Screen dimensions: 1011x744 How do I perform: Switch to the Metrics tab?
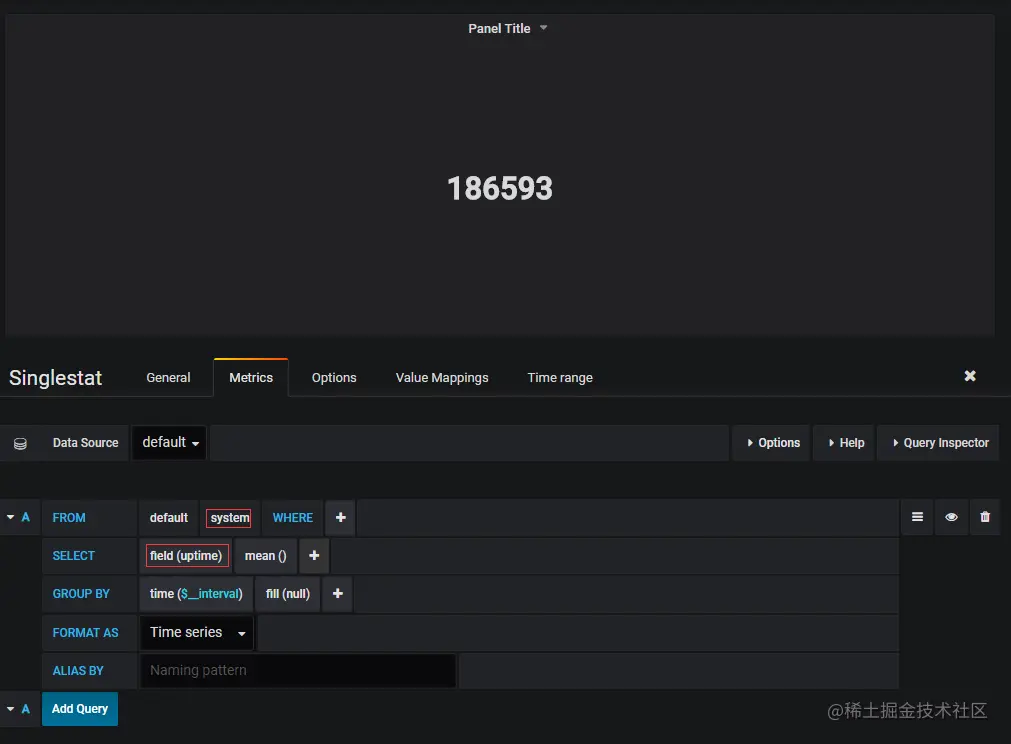click(251, 378)
